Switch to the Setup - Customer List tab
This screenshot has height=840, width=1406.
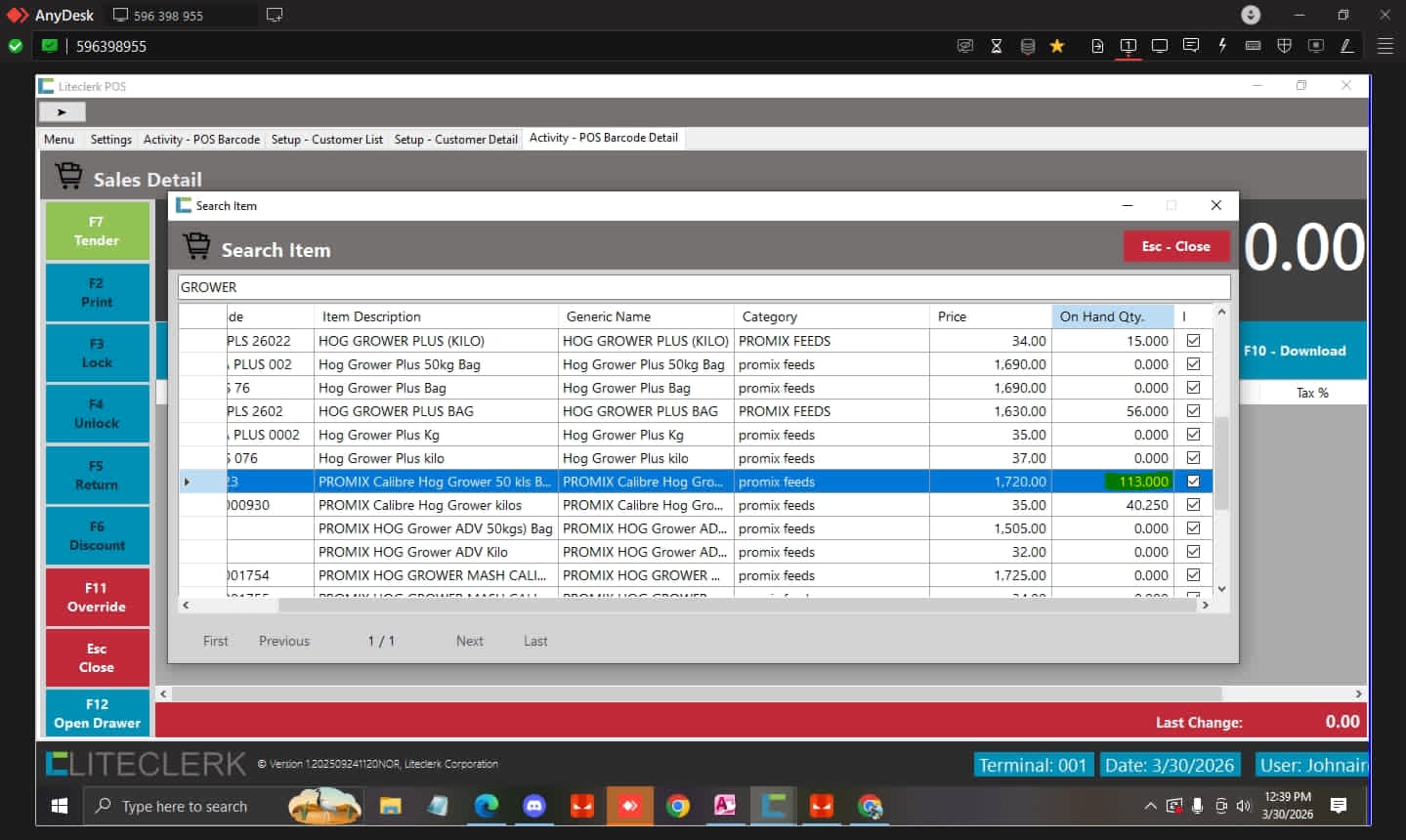point(326,140)
